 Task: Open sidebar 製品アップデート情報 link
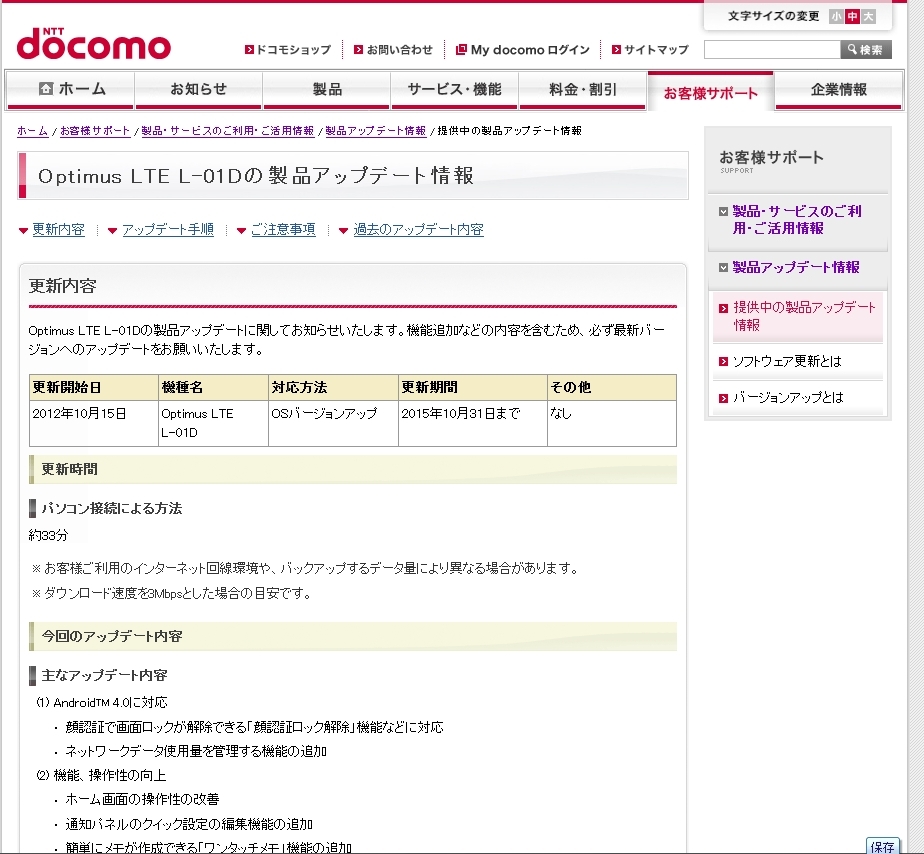tap(796, 267)
